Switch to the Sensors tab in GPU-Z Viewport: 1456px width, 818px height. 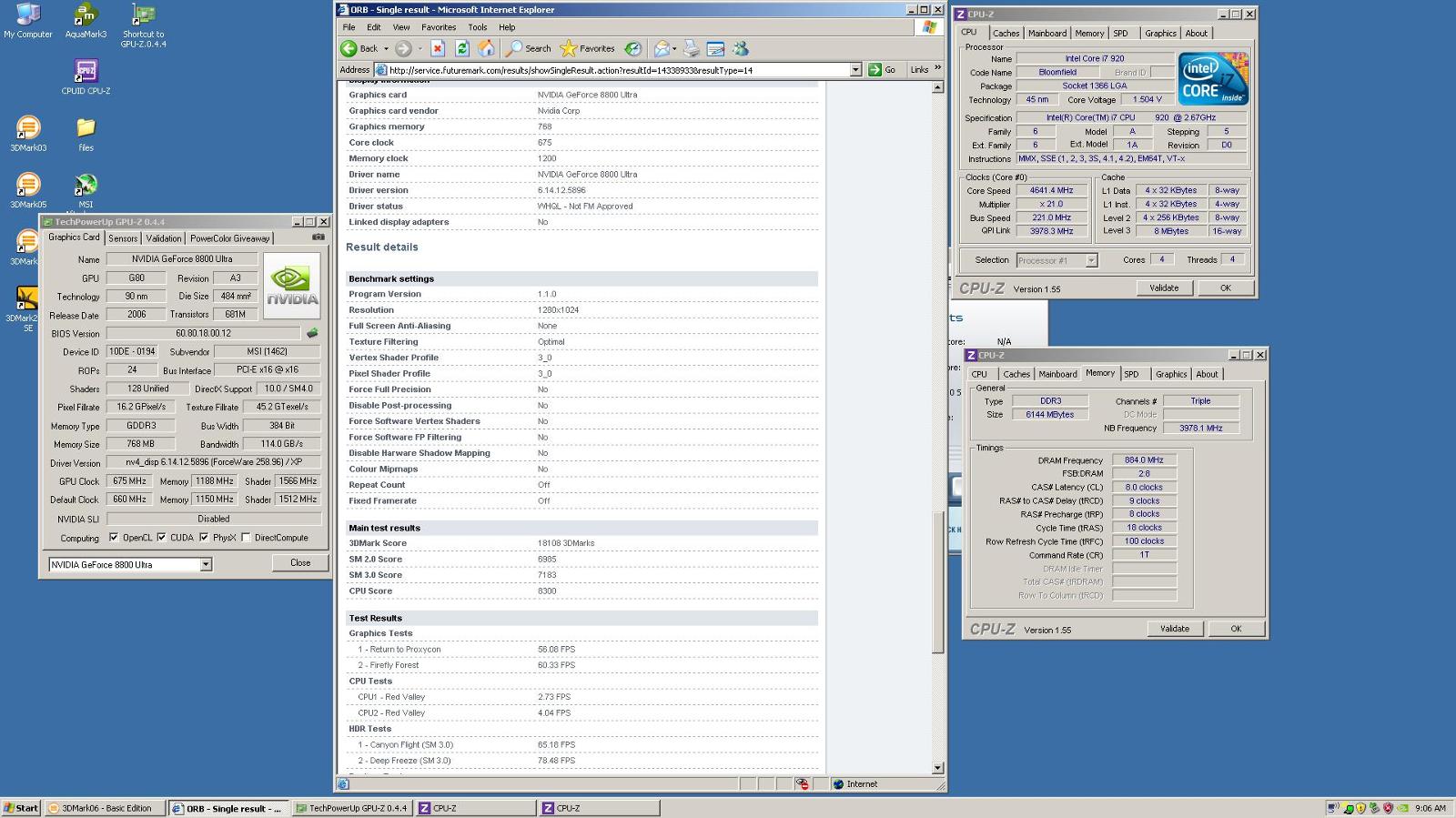point(123,238)
